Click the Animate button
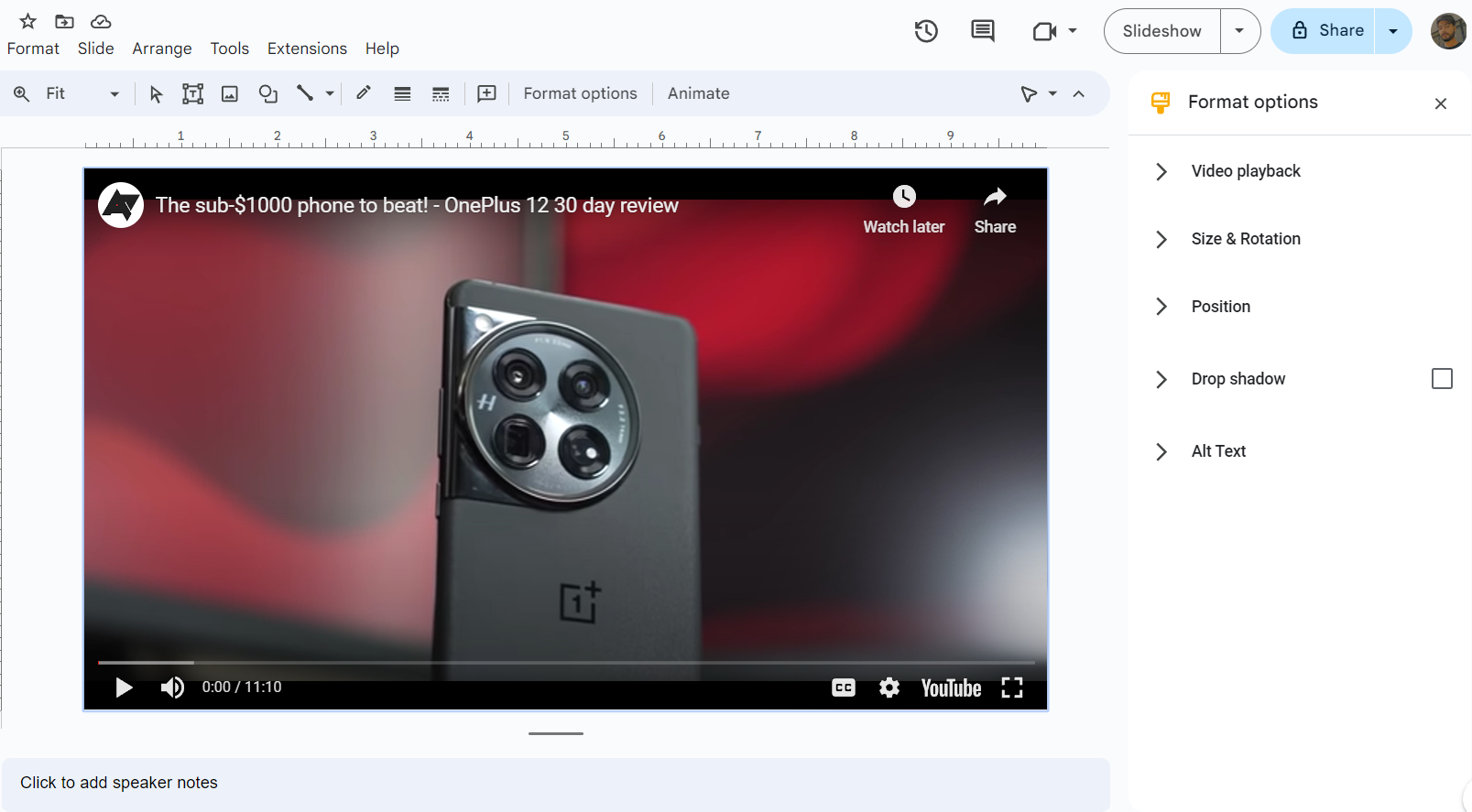Image resolution: width=1472 pixels, height=812 pixels. (x=698, y=93)
